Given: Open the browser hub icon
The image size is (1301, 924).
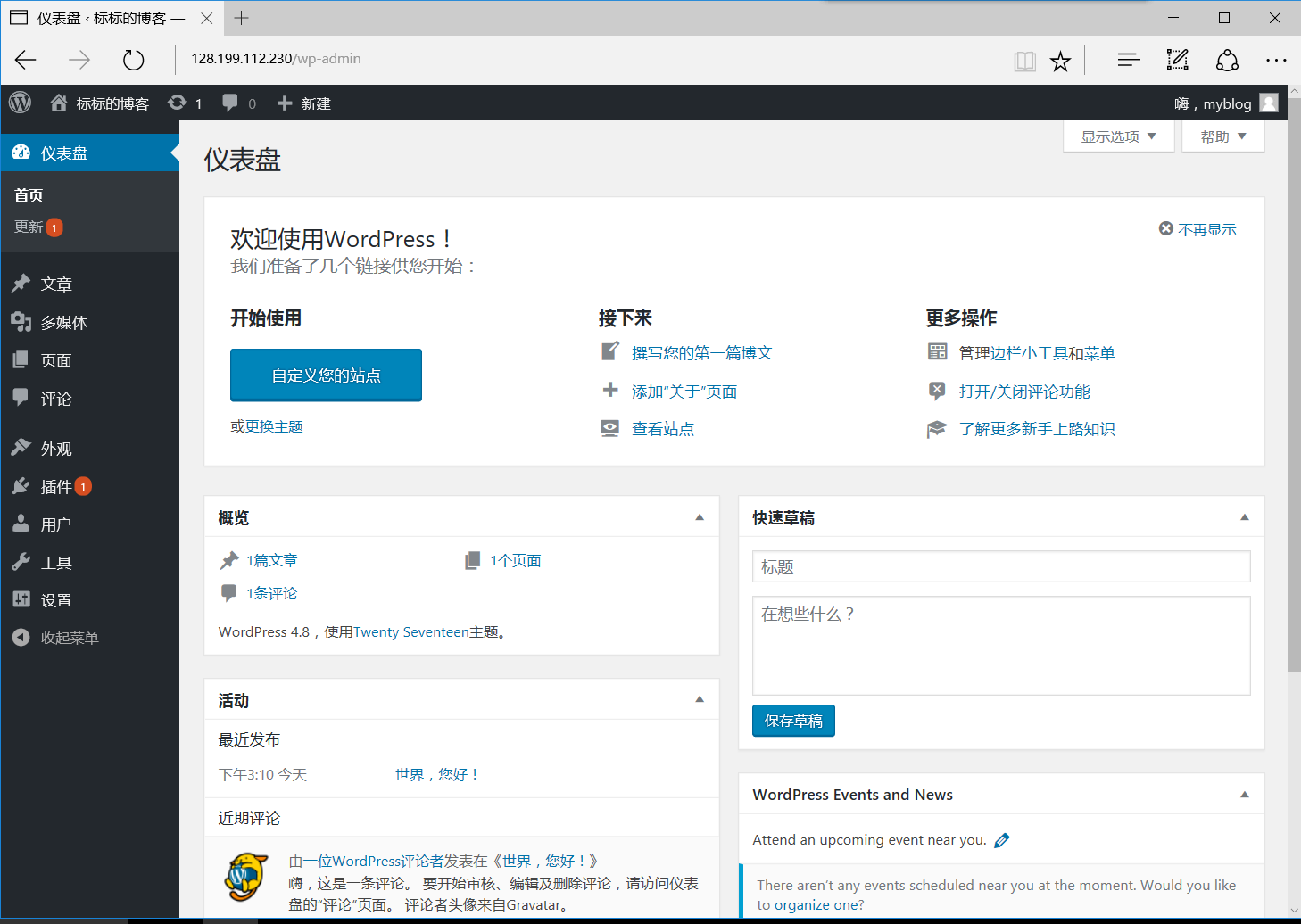Looking at the screenshot, I should (x=1129, y=60).
